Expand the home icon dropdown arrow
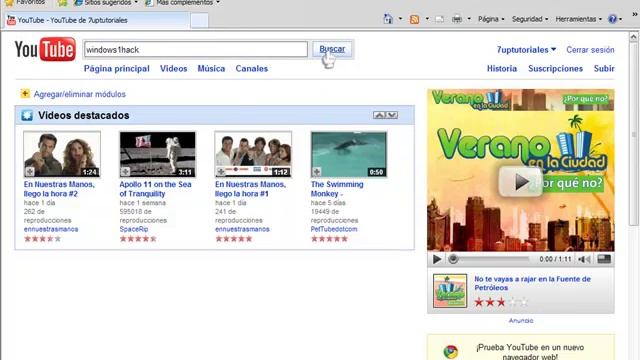640x360 pixels. (x=400, y=19)
